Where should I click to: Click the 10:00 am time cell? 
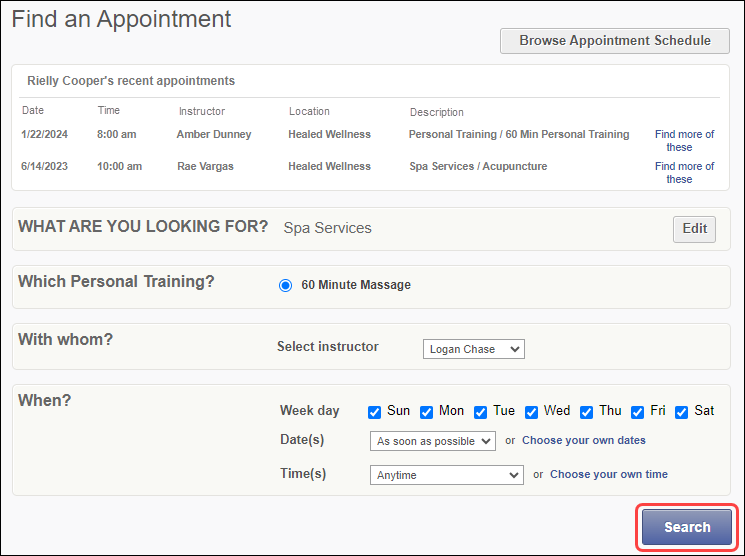(119, 166)
